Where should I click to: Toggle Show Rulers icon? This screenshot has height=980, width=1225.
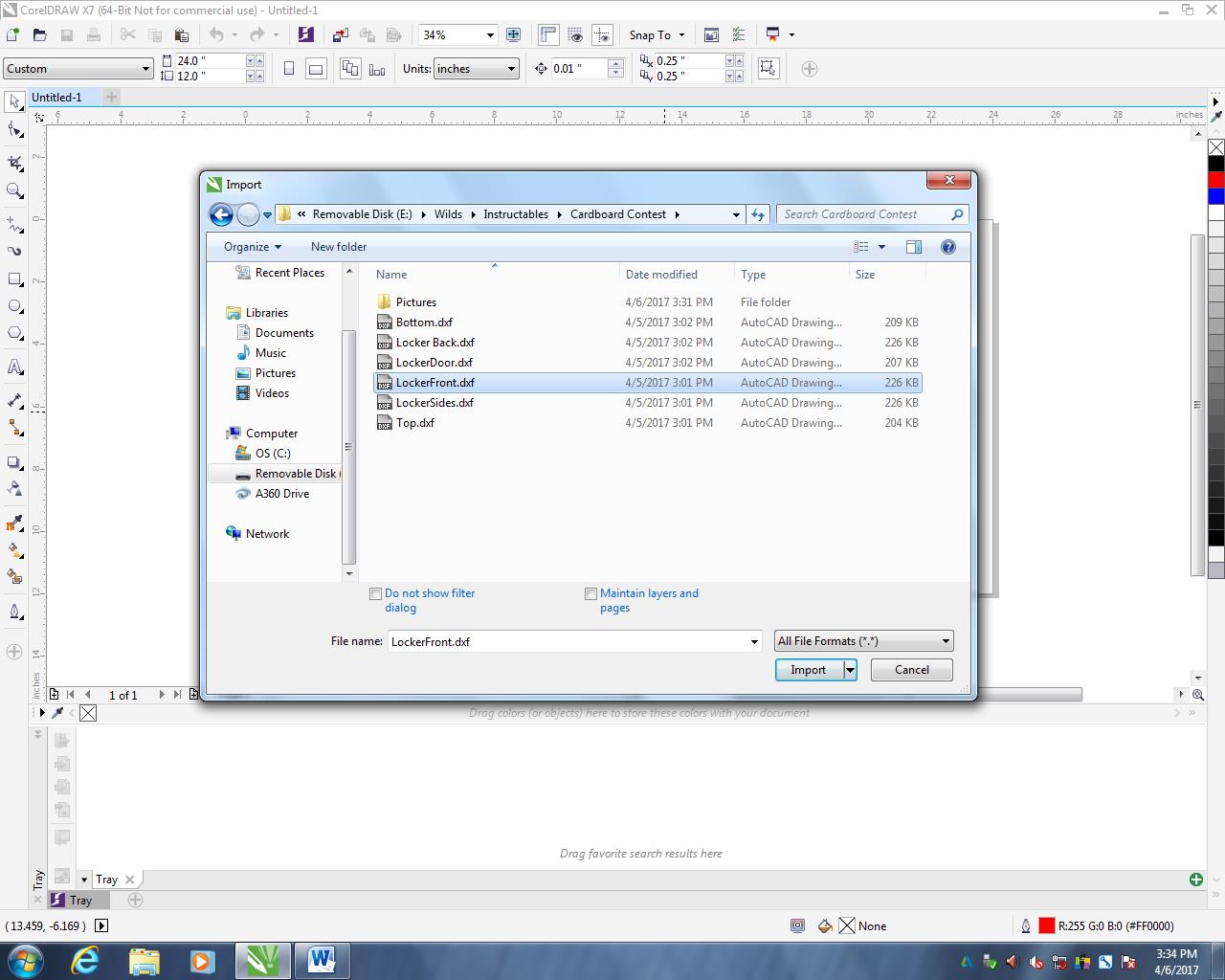click(548, 35)
